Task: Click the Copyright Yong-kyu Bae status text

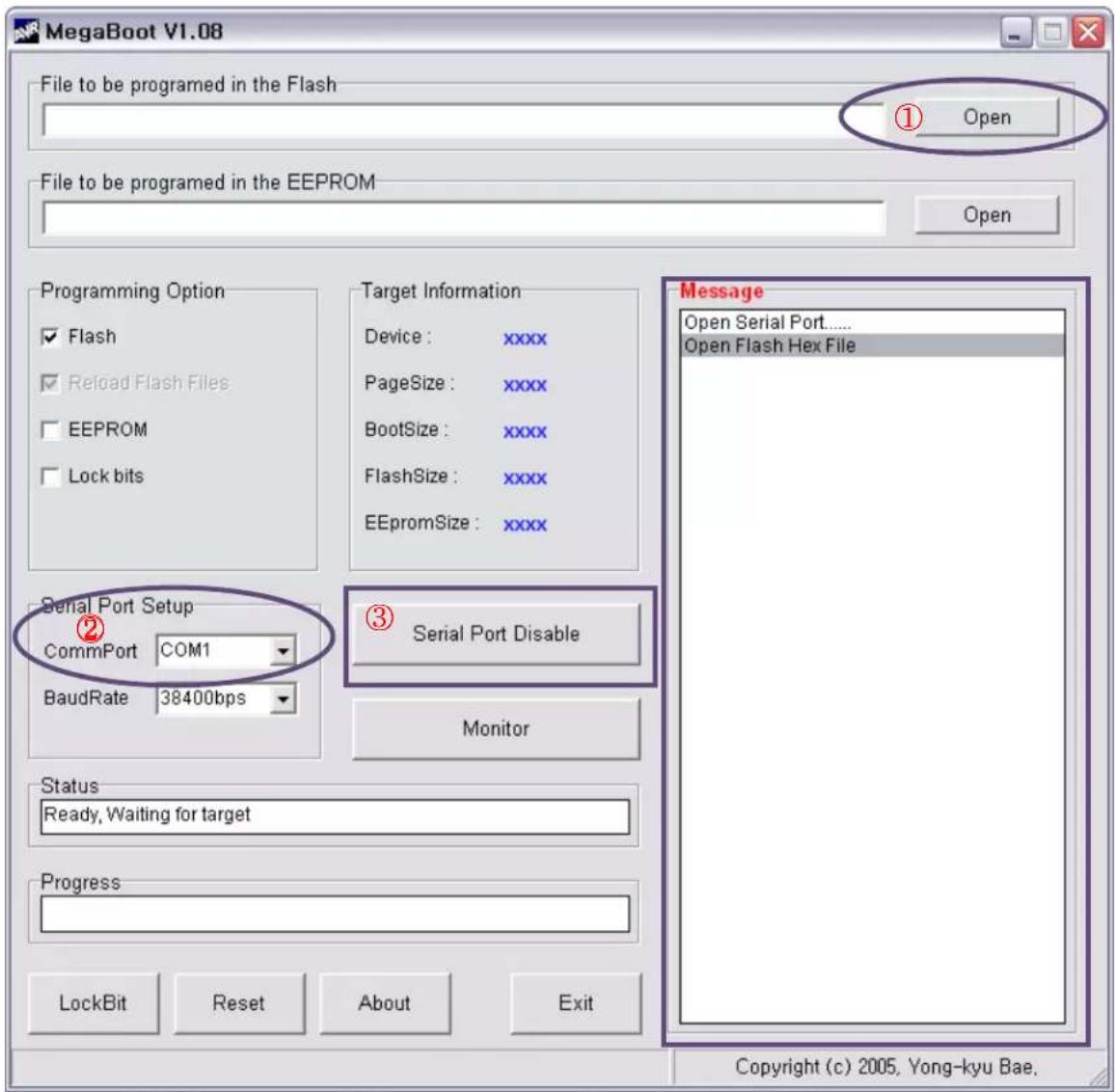Action: (x=886, y=1066)
